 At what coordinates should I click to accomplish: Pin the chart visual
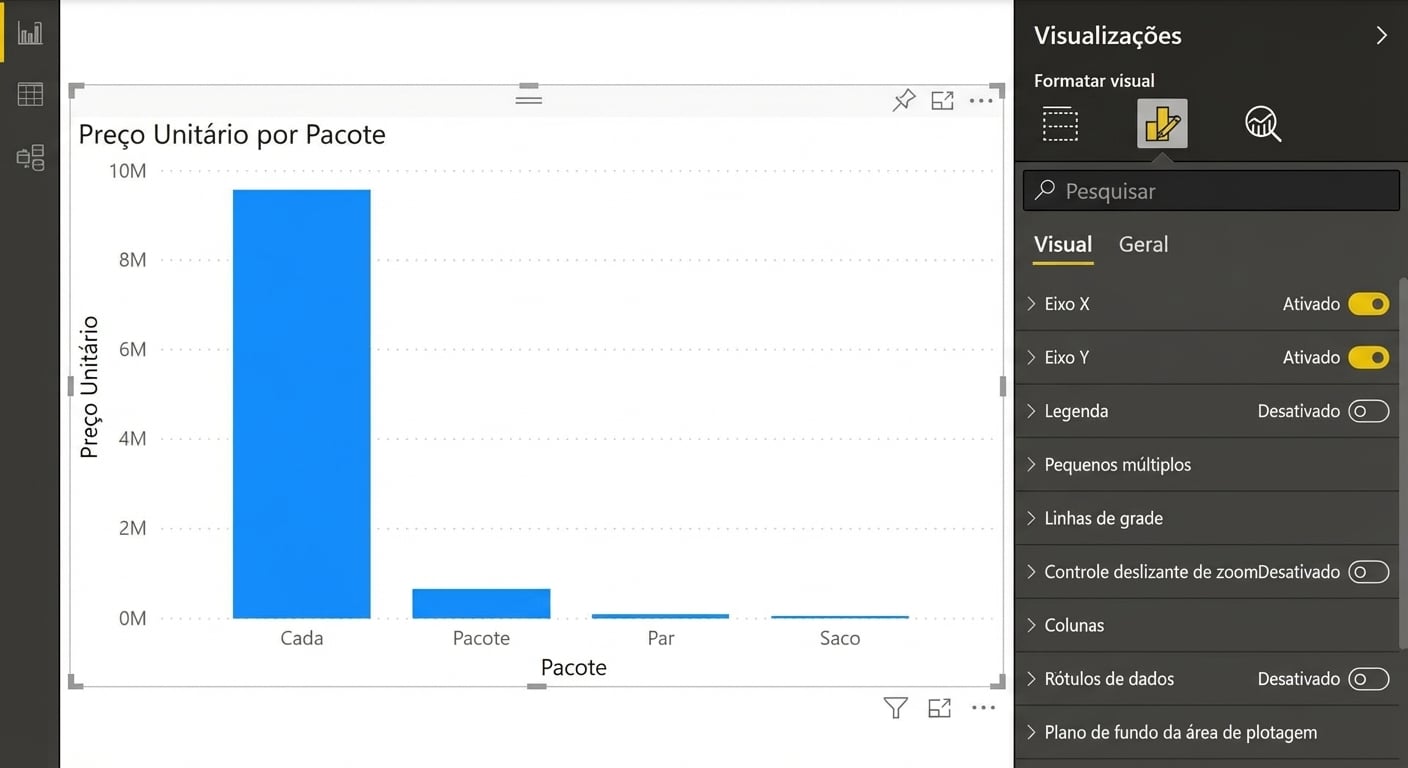[x=904, y=100]
